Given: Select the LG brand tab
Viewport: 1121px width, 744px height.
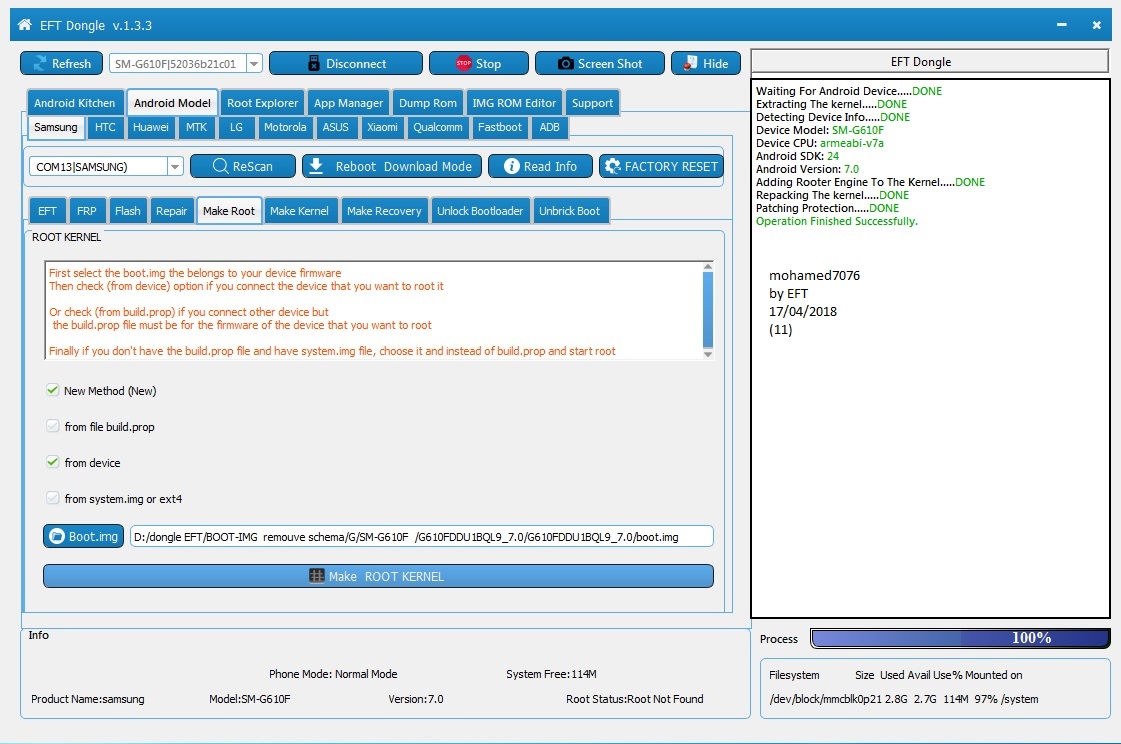Looking at the screenshot, I should [236, 127].
